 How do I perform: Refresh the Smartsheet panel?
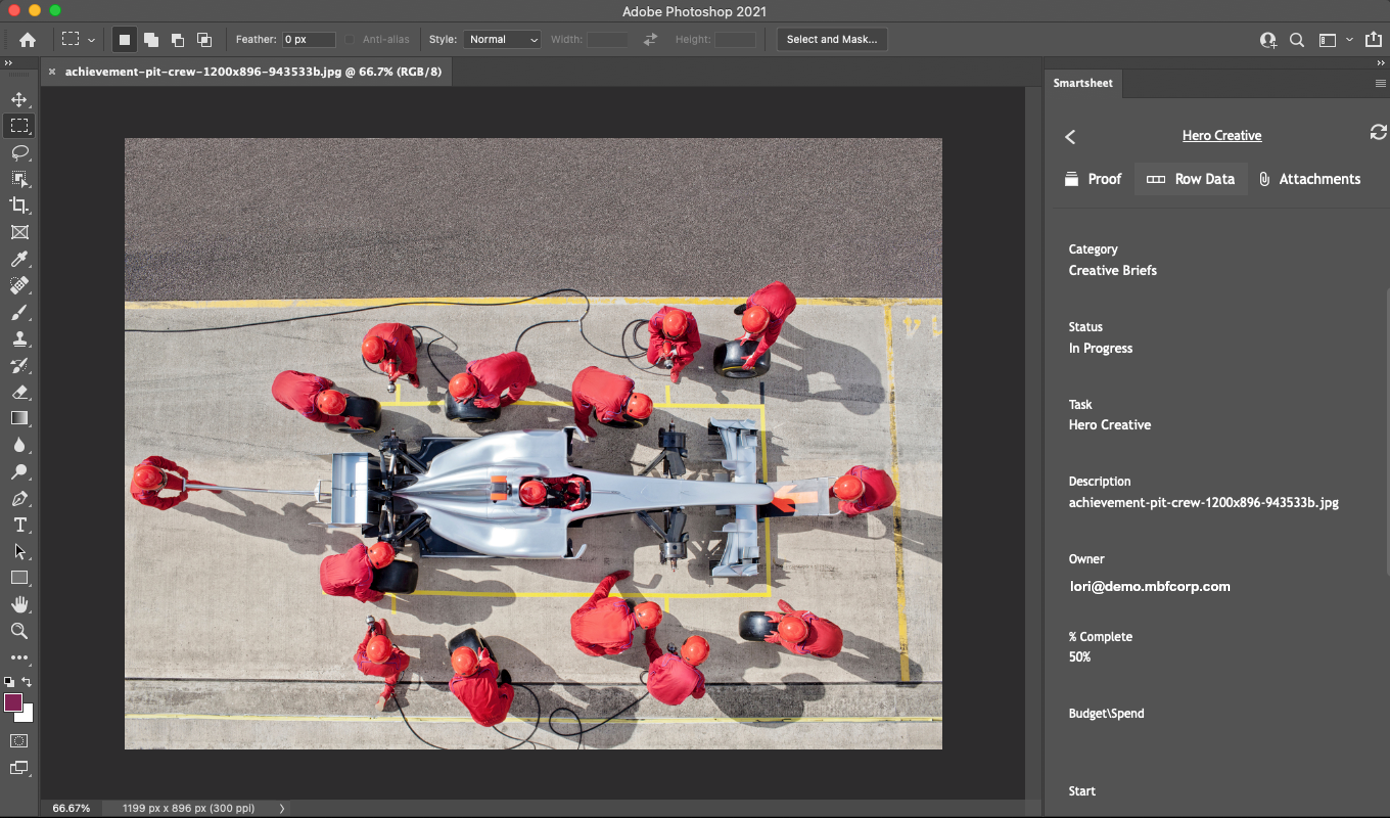coord(1378,132)
